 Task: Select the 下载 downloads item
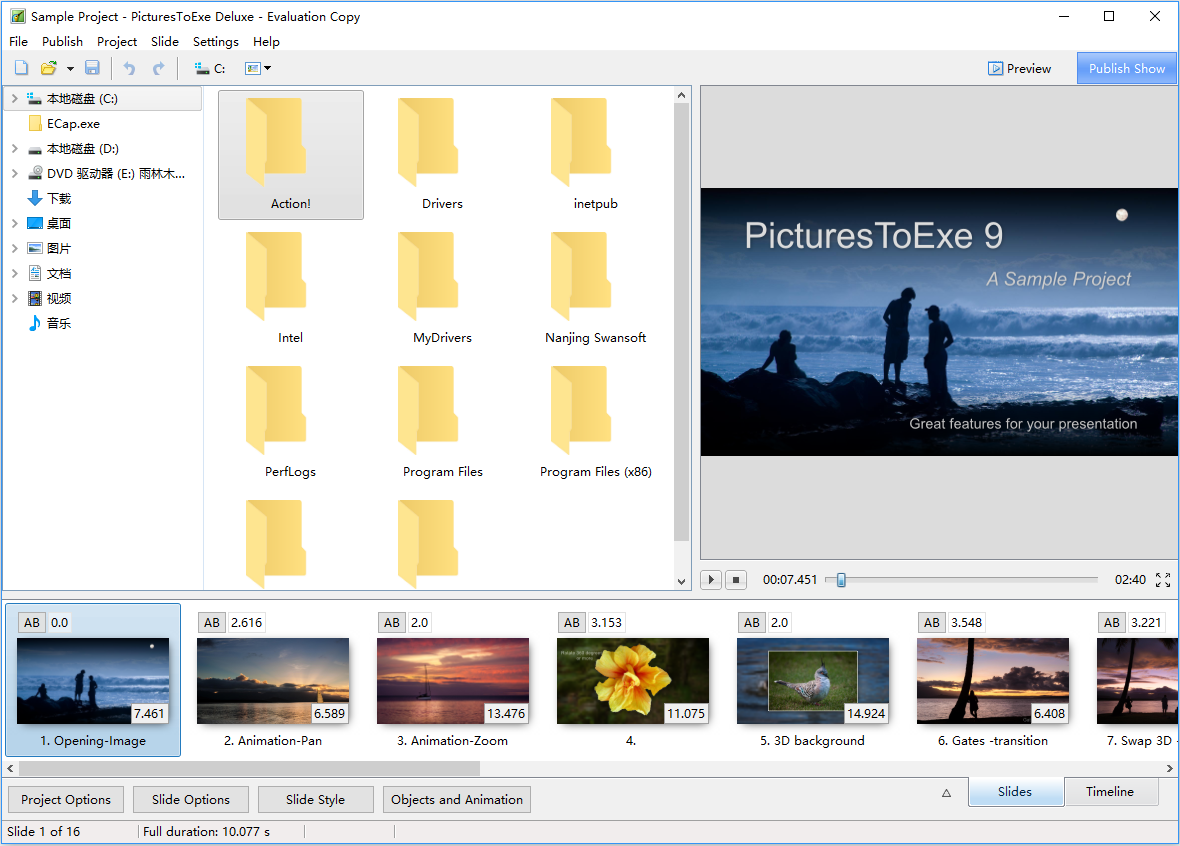[50, 199]
